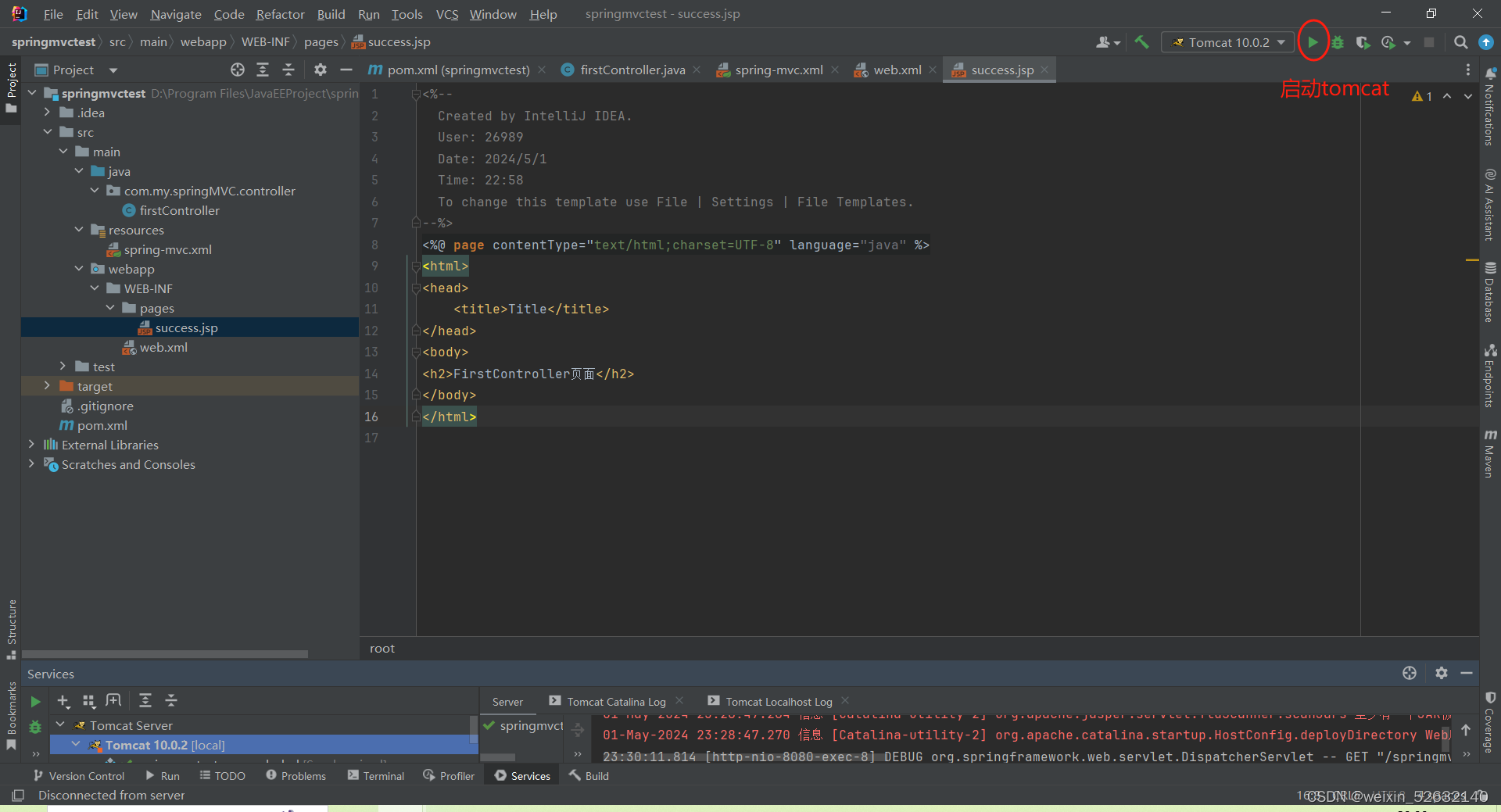Click the warning indicator in editor
1501x812 pixels.
tap(1422, 96)
